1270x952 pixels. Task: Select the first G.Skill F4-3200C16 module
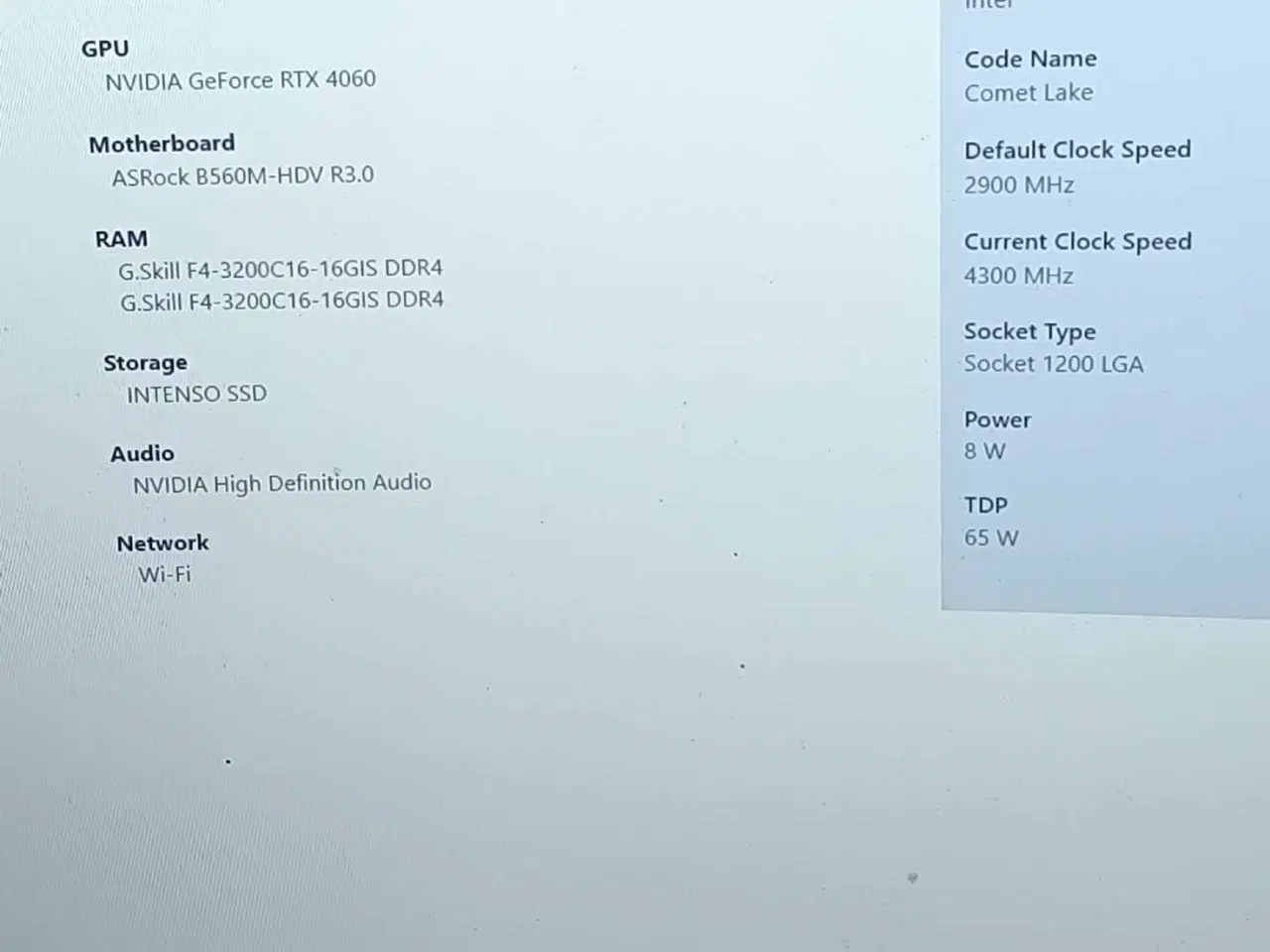(x=282, y=269)
